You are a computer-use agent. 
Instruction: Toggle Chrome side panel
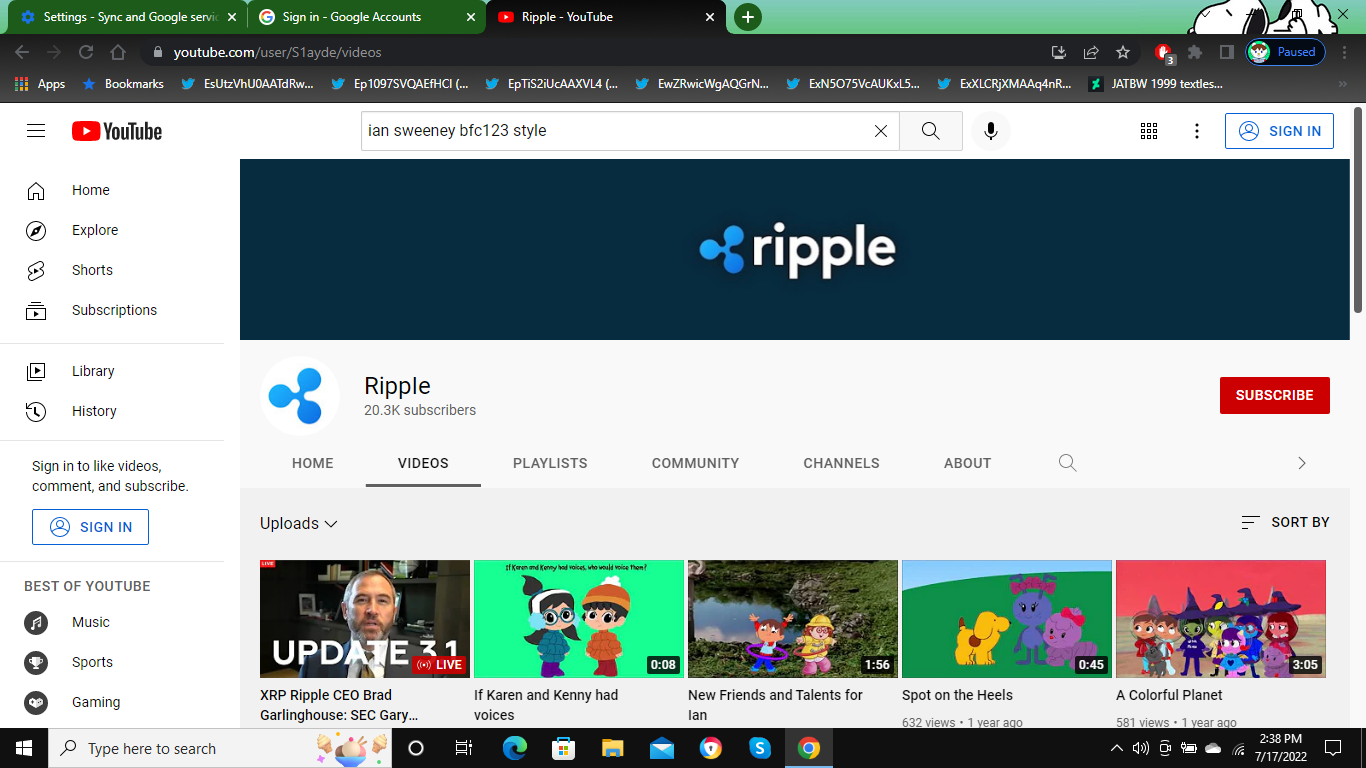[x=1226, y=52]
